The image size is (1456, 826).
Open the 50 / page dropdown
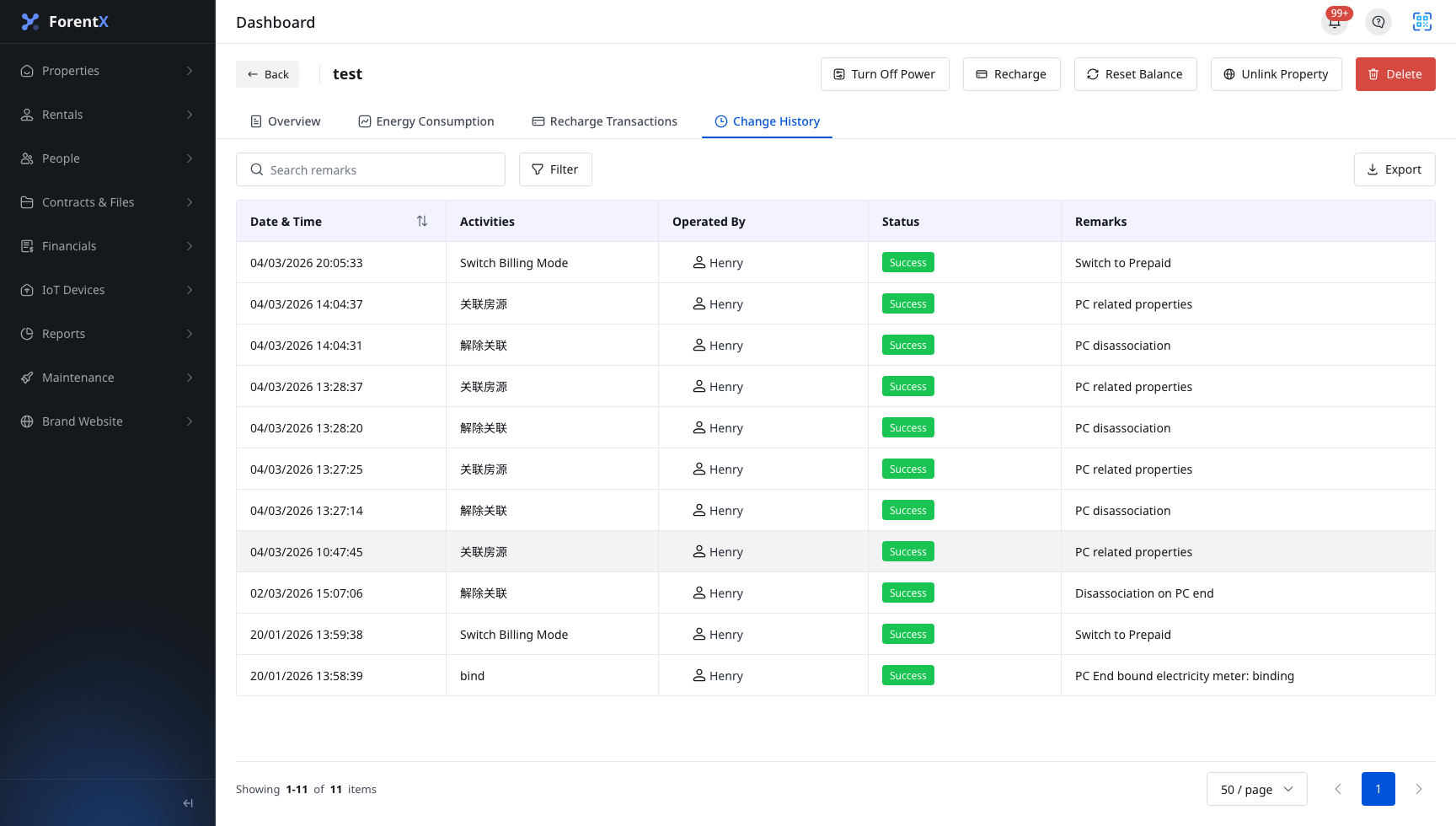(x=1257, y=789)
